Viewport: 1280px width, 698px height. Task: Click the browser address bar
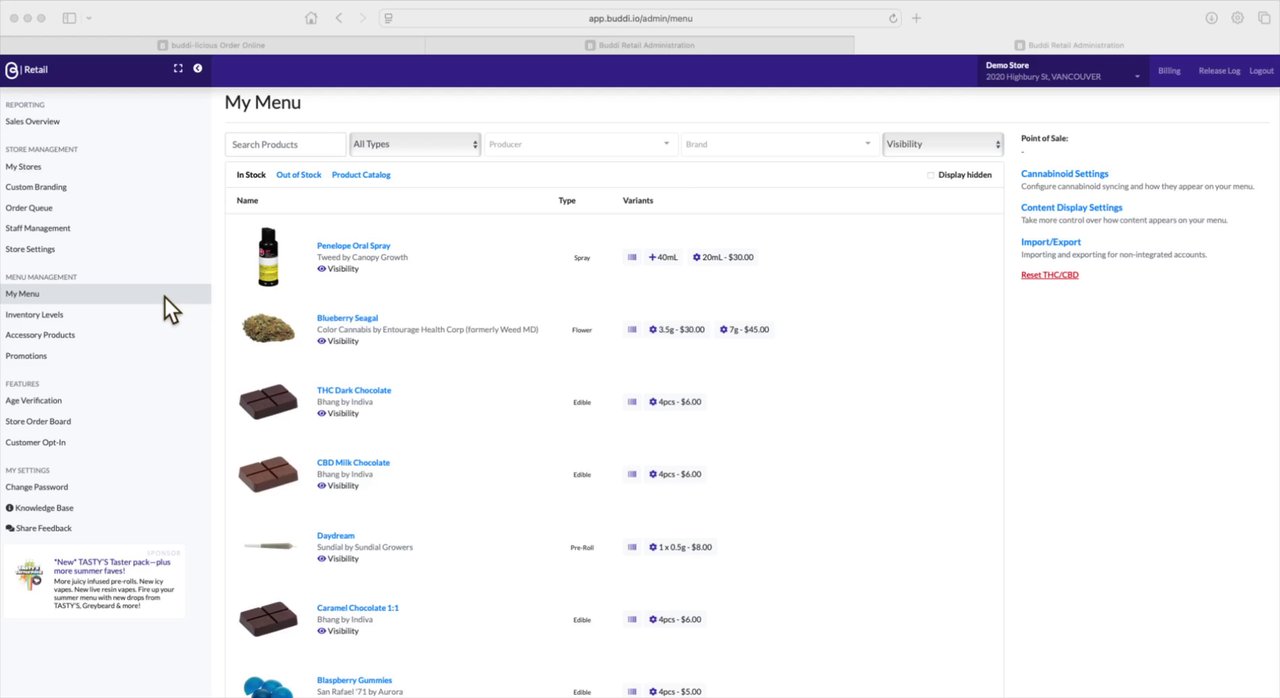[x=640, y=18]
